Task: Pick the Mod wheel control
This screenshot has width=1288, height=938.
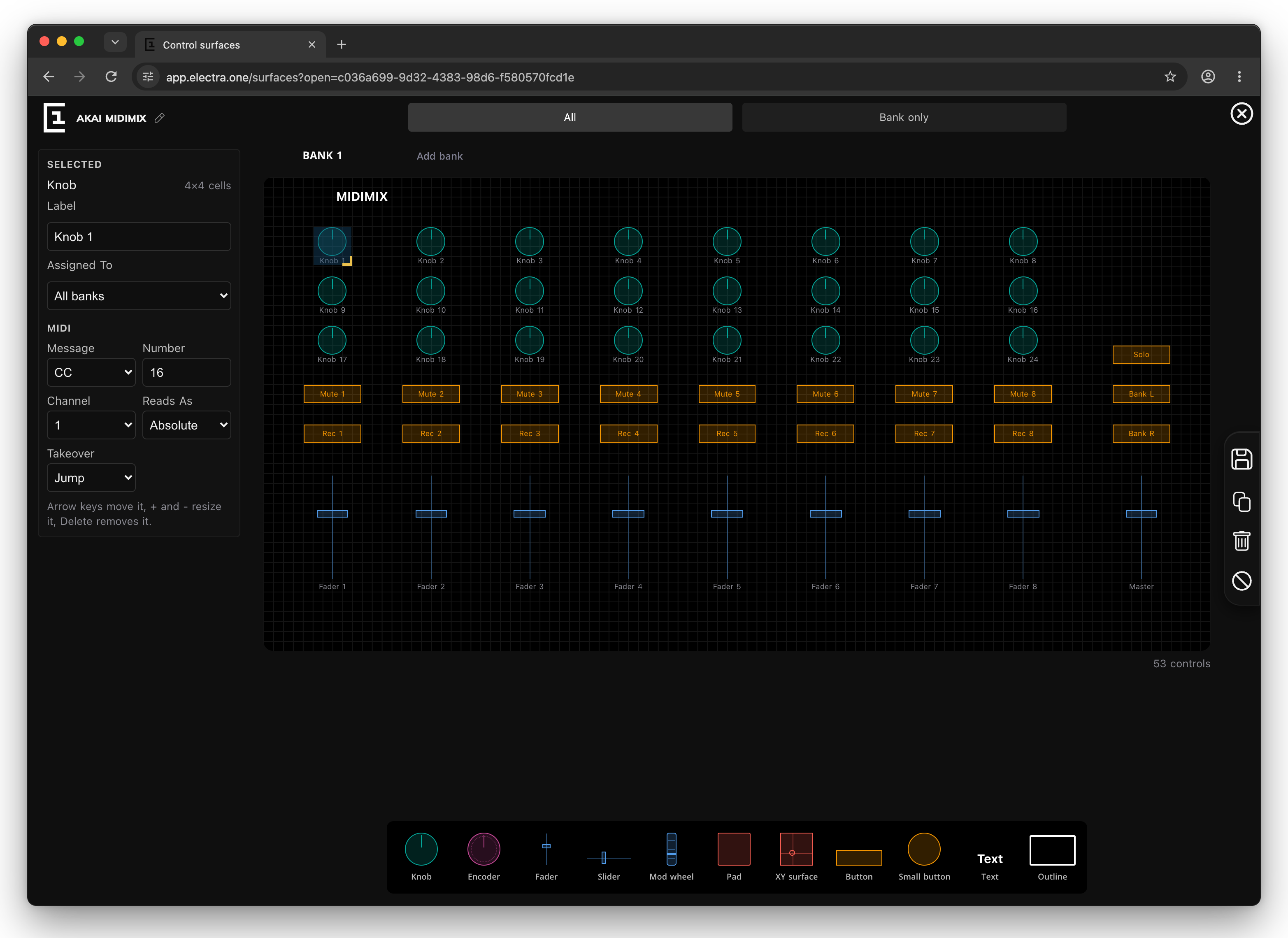Action: pos(671,856)
